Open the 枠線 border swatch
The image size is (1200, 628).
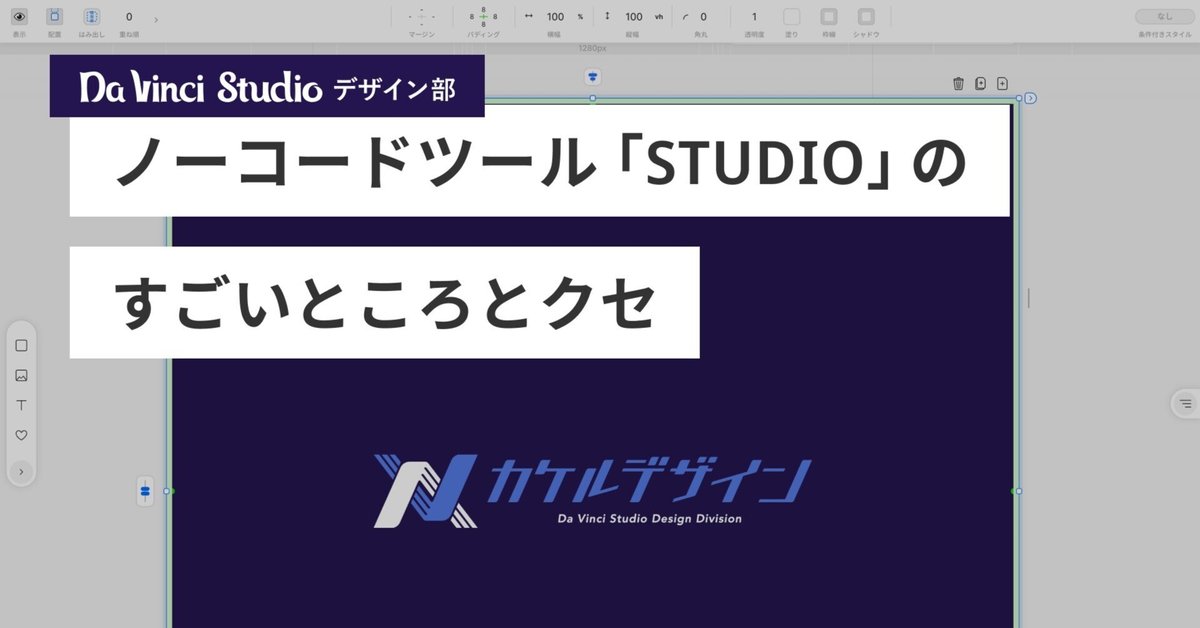[x=829, y=17]
